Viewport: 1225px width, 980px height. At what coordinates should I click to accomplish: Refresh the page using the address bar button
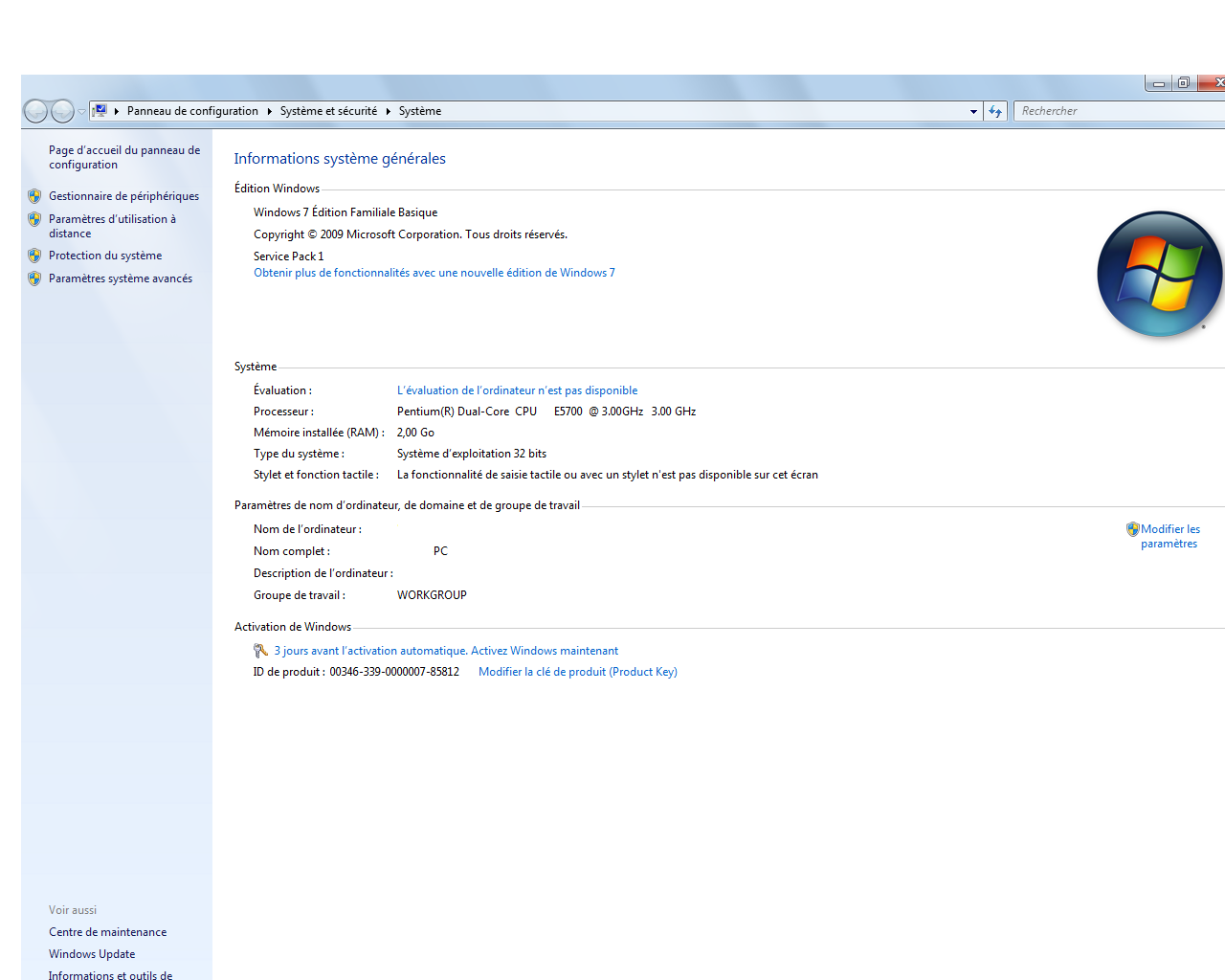(995, 111)
